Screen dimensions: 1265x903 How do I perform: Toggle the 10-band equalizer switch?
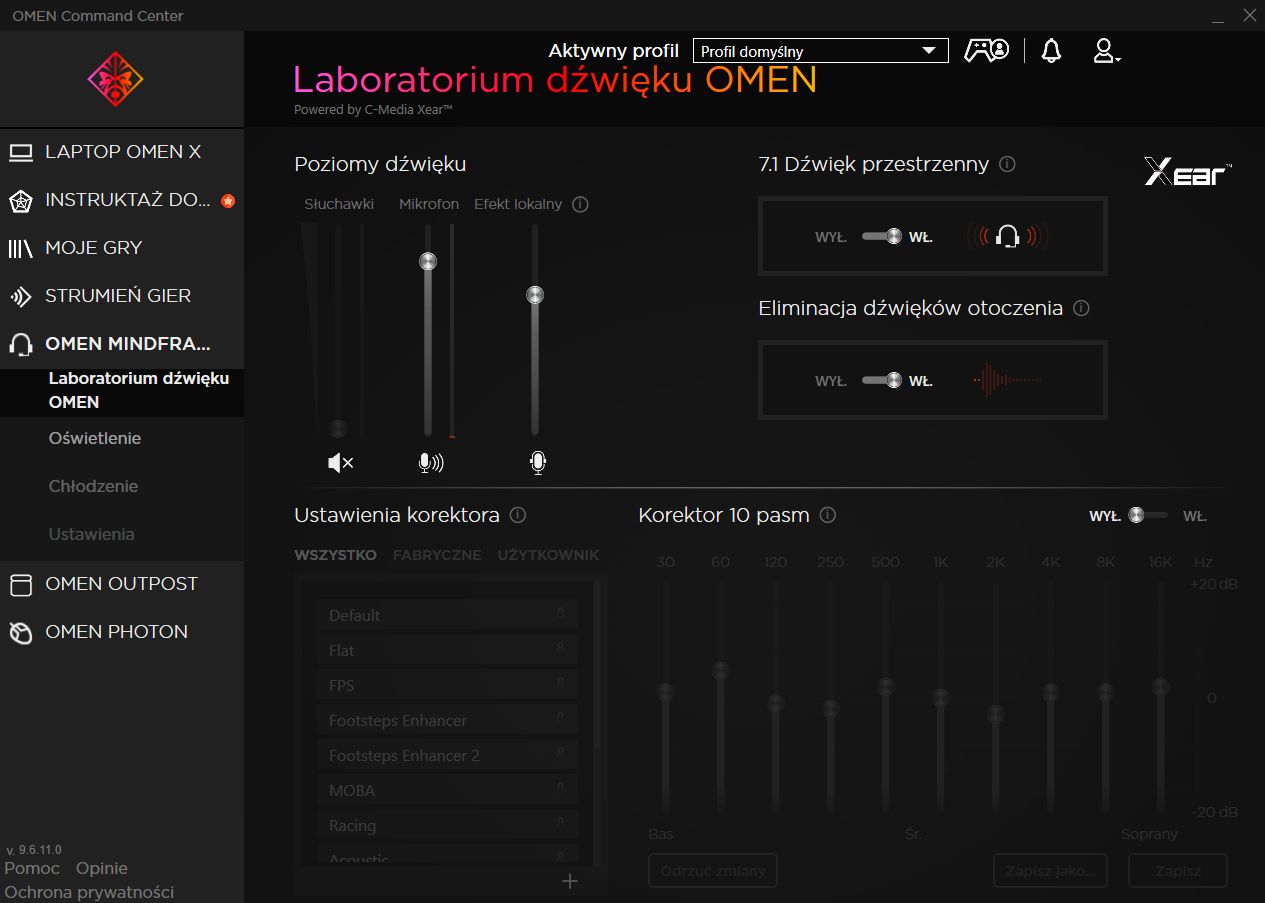click(1148, 515)
